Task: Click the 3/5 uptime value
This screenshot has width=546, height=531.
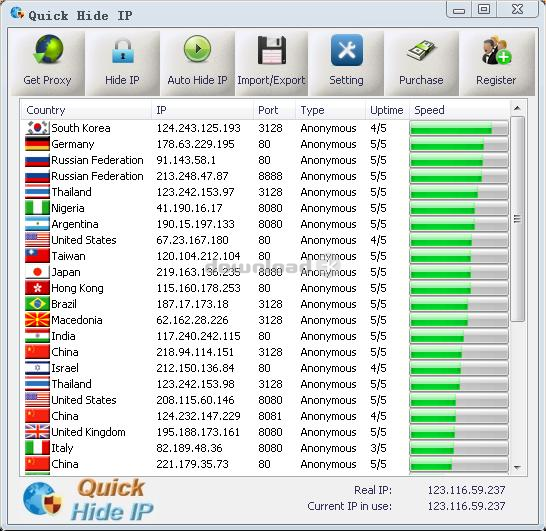Action: click(379, 448)
